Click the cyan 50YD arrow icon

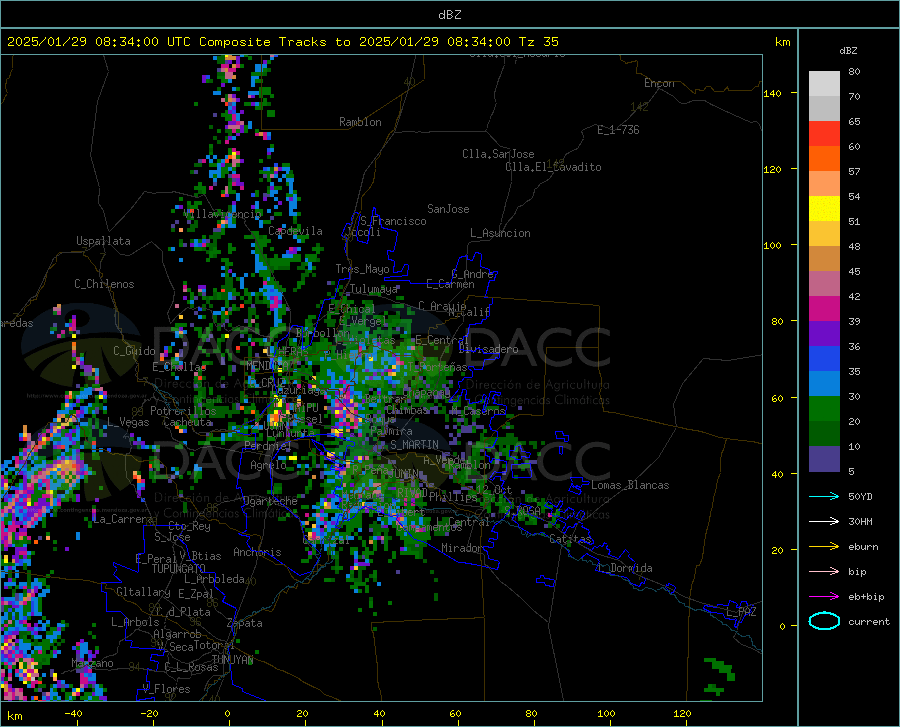(x=824, y=496)
